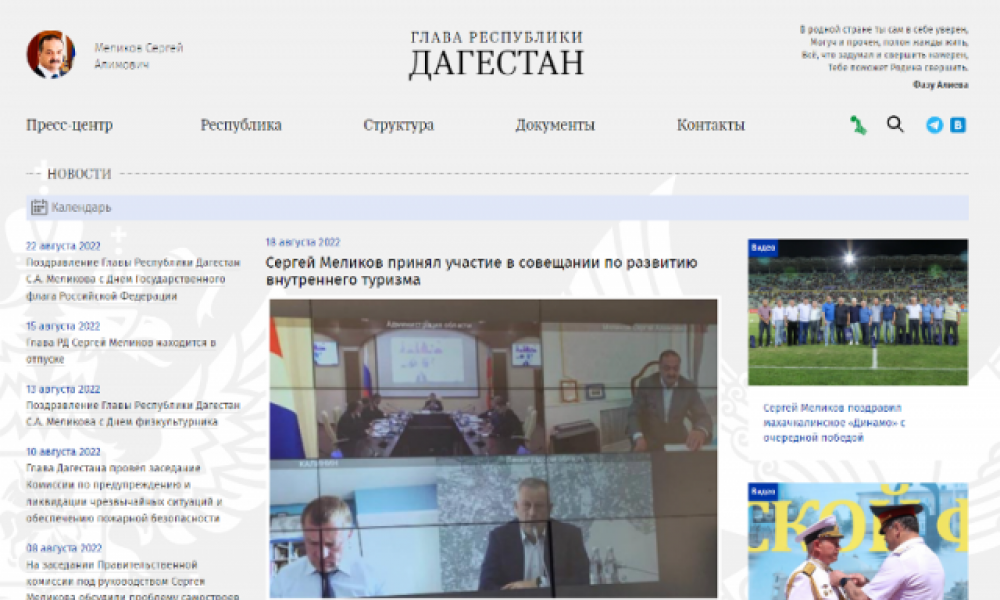Read the 22 августа flag day greeting

(132, 279)
